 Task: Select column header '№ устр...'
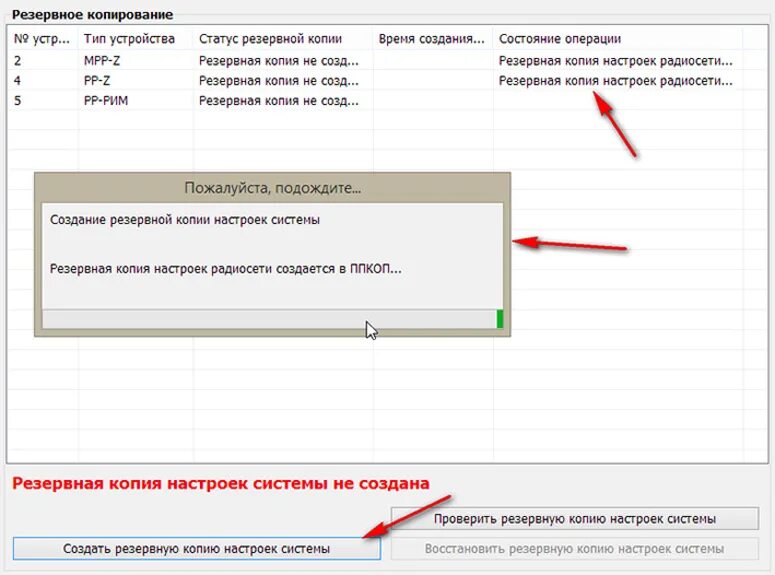pyautogui.click(x=42, y=39)
